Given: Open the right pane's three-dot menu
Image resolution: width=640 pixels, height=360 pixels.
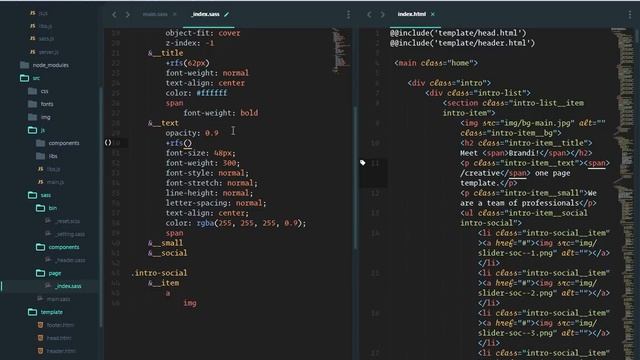Looking at the screenshot, I should pos(630,14).
